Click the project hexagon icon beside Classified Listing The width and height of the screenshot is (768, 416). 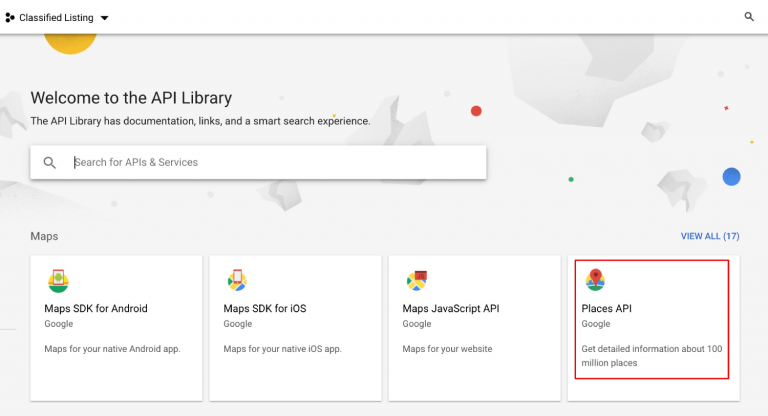[x=10, y=18]
